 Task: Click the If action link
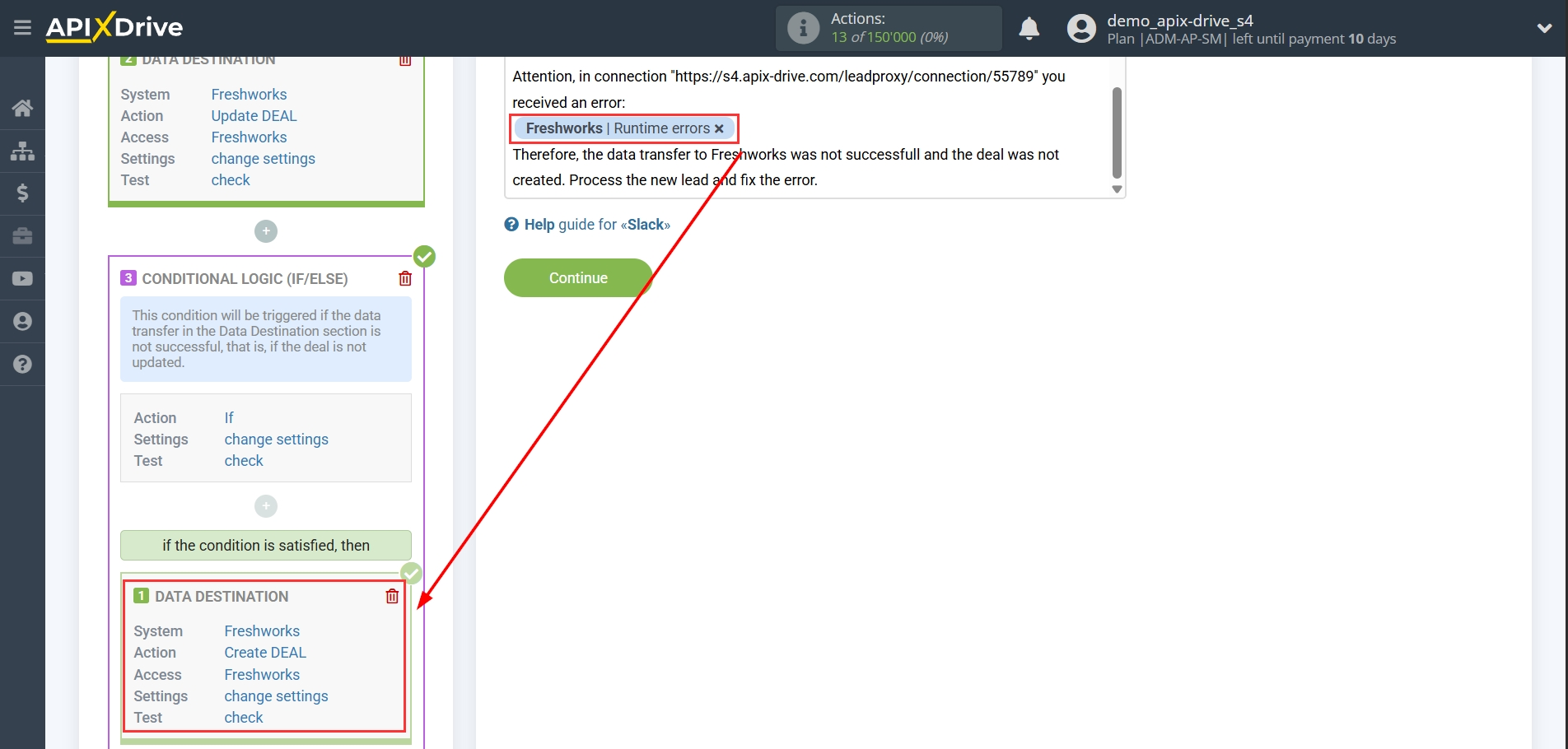pyautogui.click(x=229, y=418)
